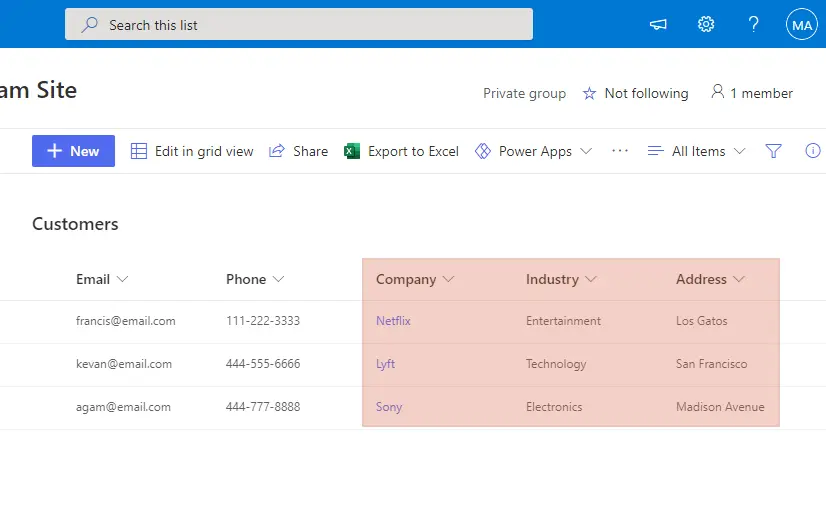Click the San Francisco address cell

tap(711, 364)
